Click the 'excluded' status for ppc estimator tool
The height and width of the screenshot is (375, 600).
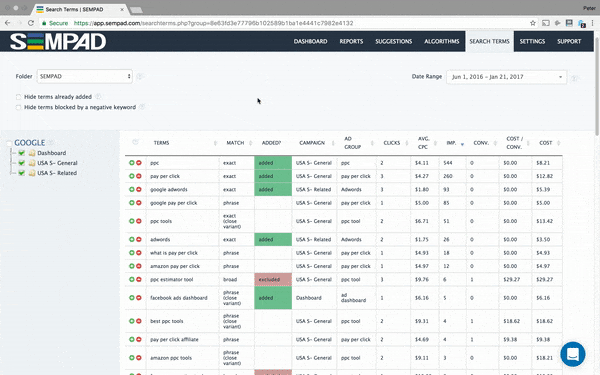coord(273,279)
